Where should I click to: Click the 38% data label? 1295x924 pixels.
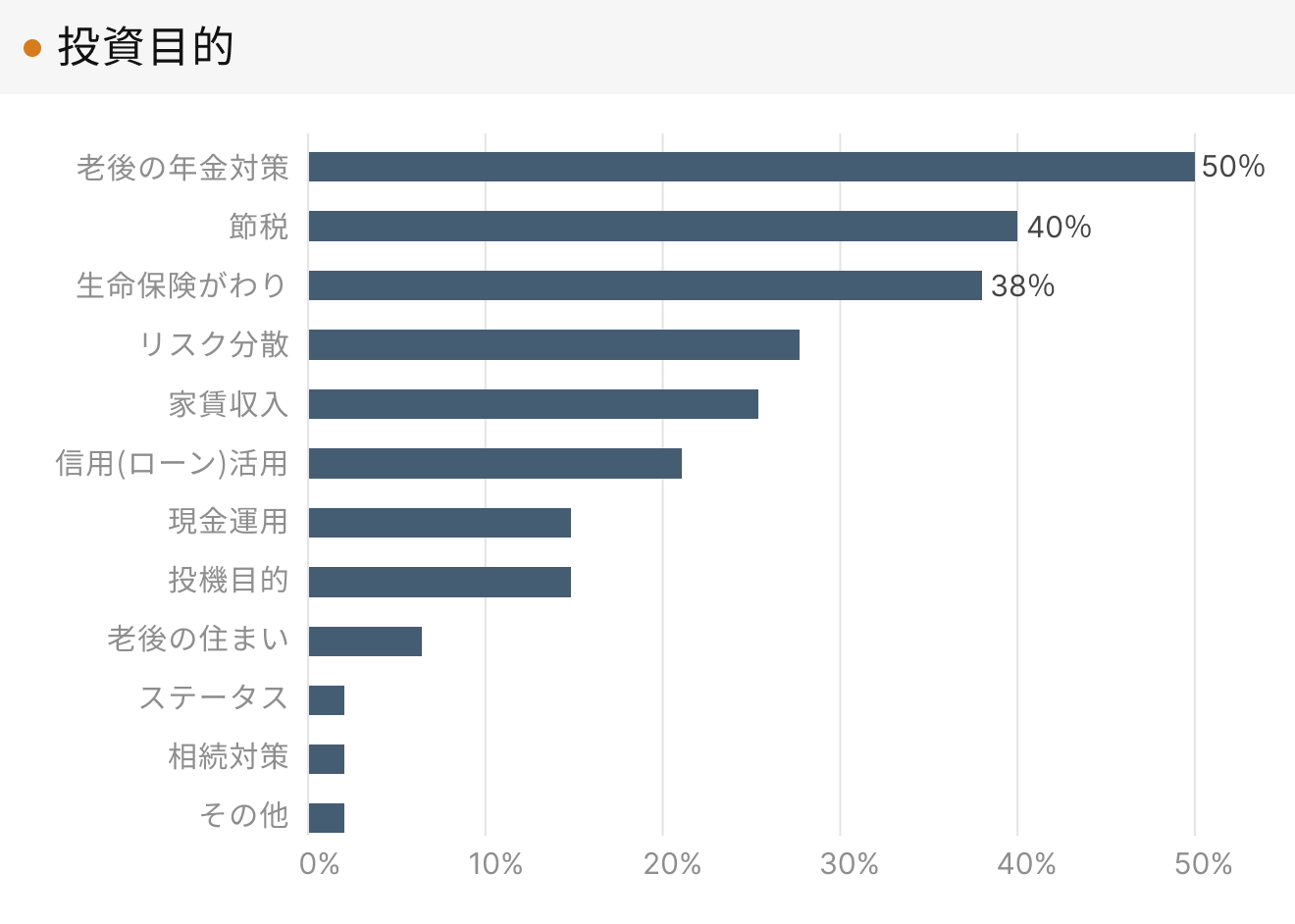coord(1022,285)
